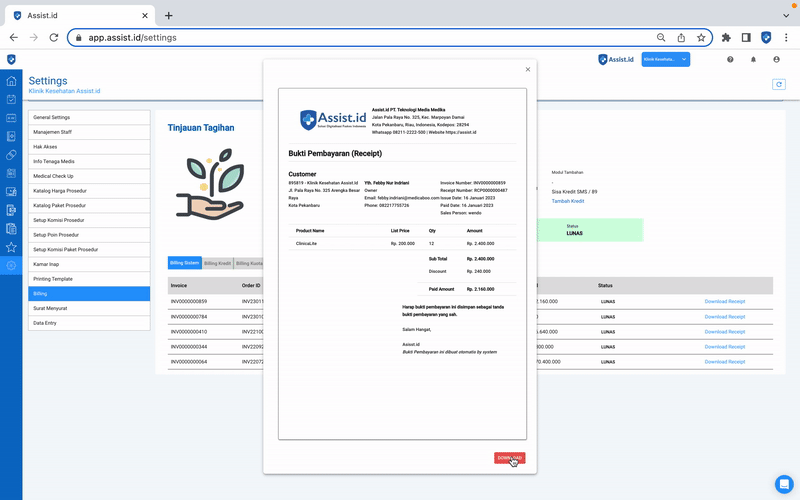
Task: Click the clipboard documents icon in sidebar
Action: point(11,229)
